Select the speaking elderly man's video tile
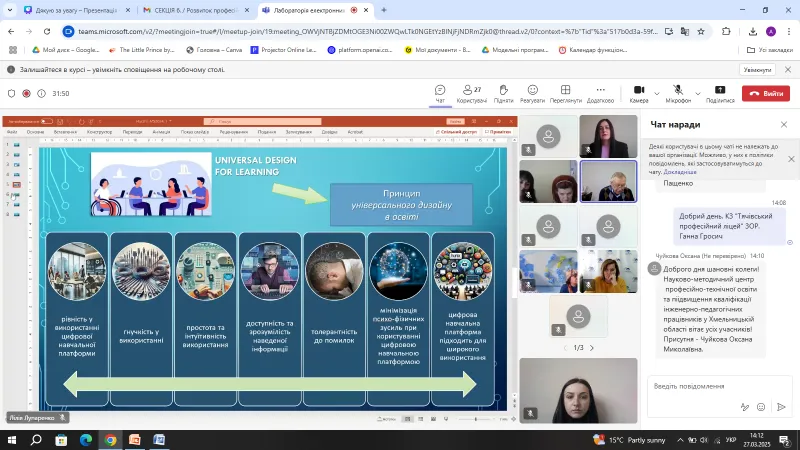 pyautogui.click(x=608, y=182)
